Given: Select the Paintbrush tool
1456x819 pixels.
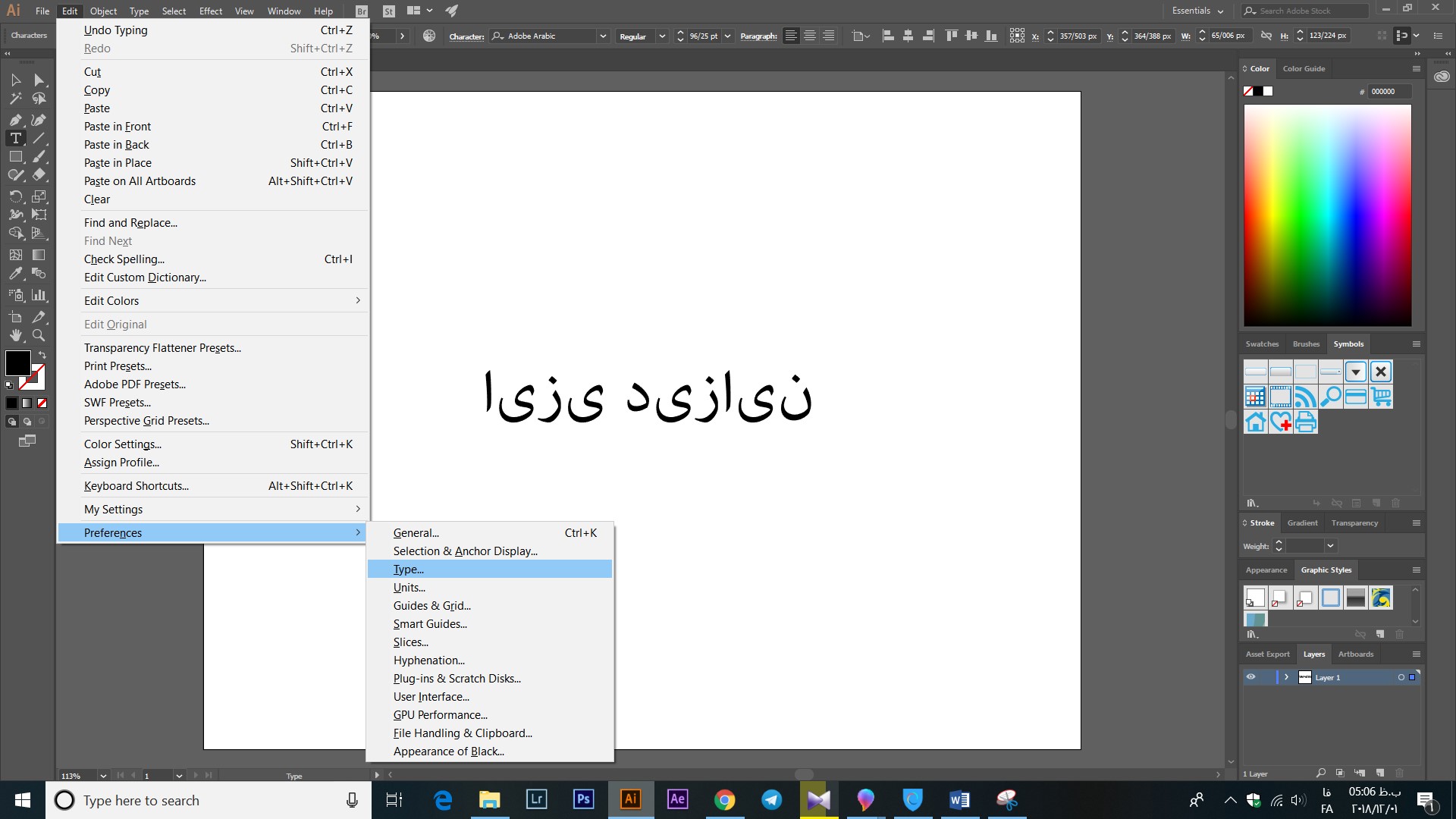Looking at the screenshot, I should (39, 156).
